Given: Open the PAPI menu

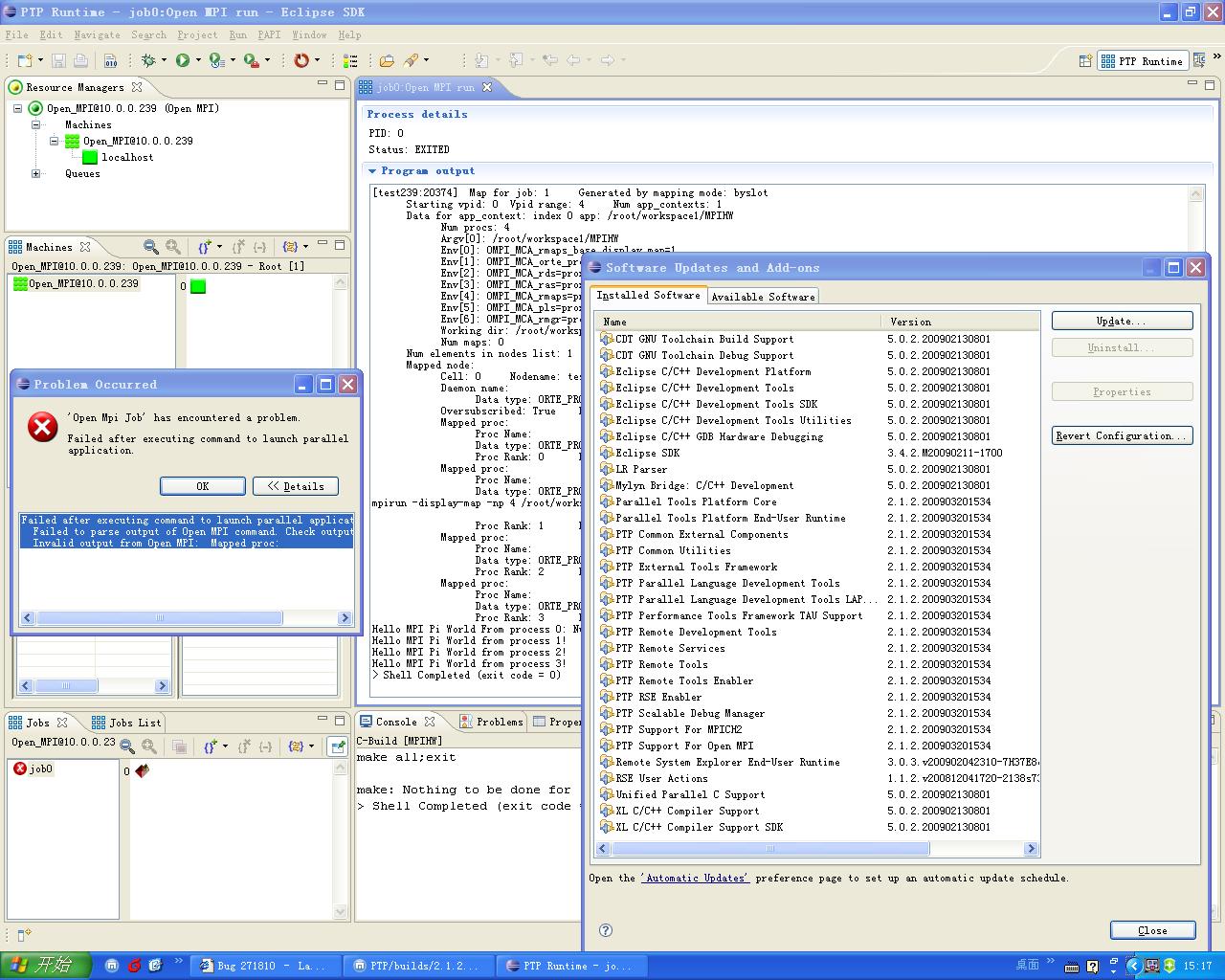Looking at the screenshot, I should (x=269, y=34).
